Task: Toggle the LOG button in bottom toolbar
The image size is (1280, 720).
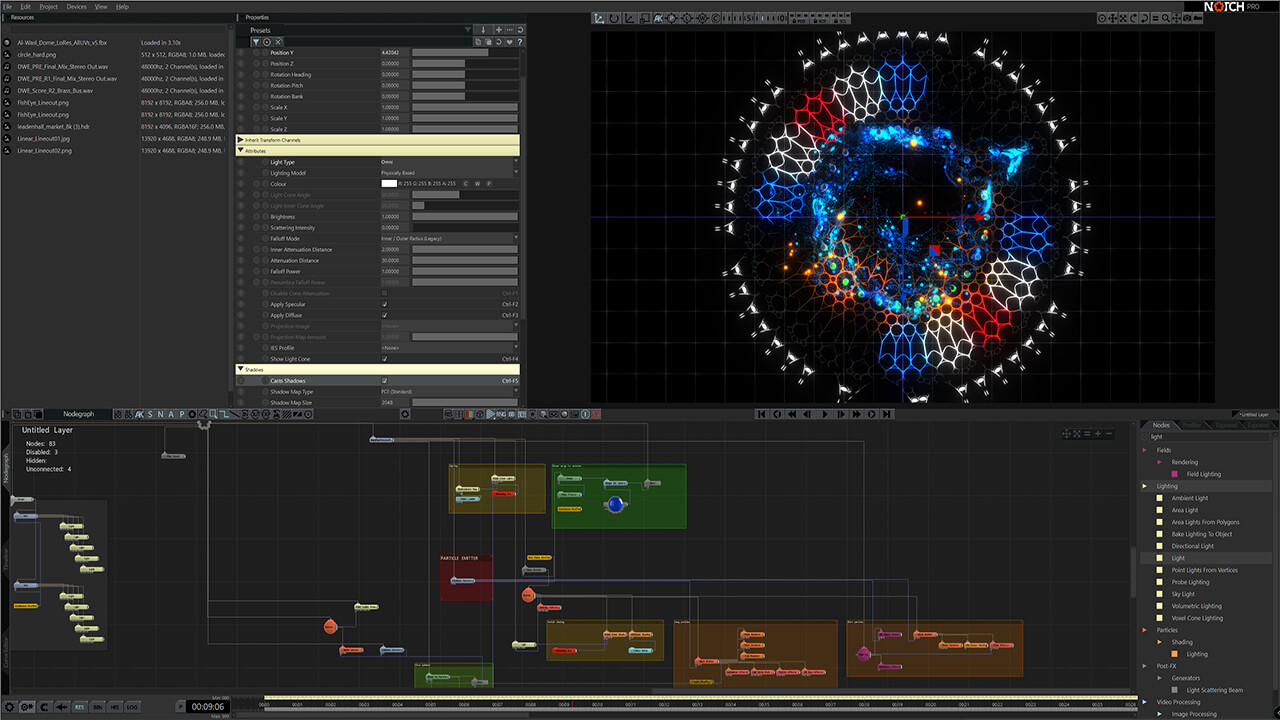Action: pos(132,707)
